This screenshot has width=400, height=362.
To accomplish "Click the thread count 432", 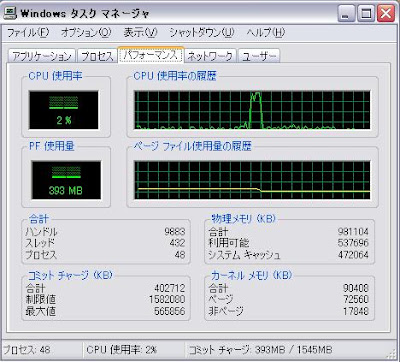I will pyautogui.click(x=177, y=243).
